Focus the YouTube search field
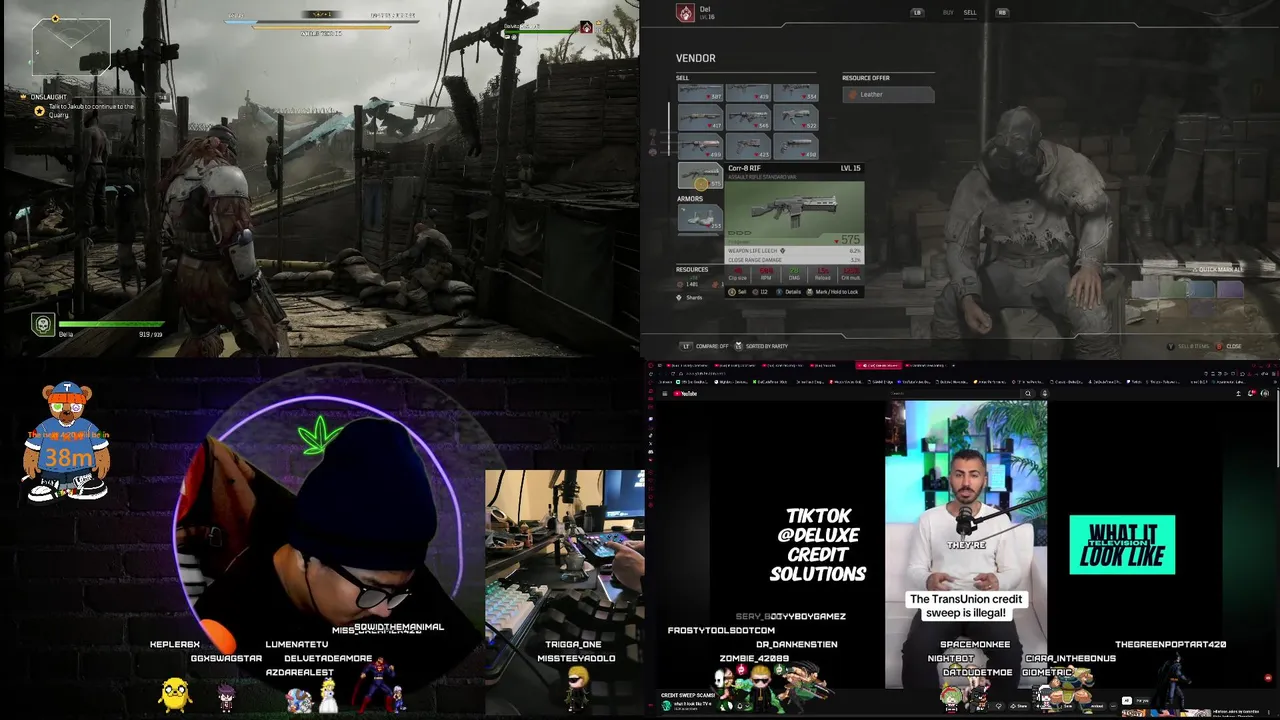 click(955, 393)
